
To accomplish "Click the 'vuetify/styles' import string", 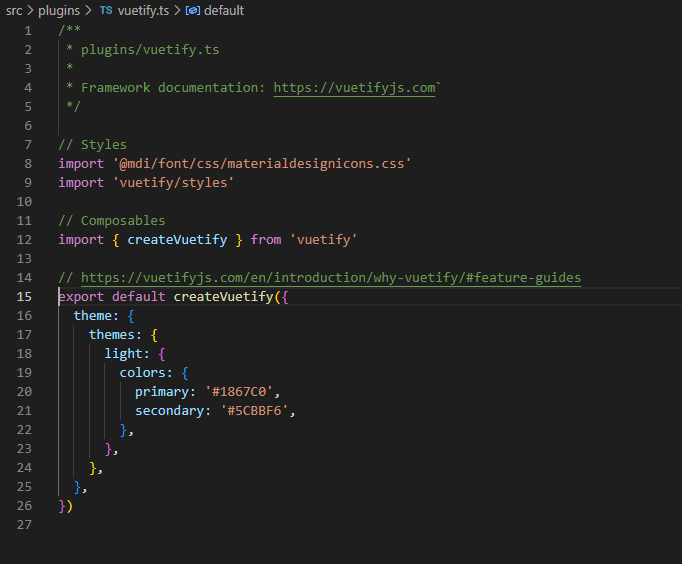I will [x=174, y=183].
